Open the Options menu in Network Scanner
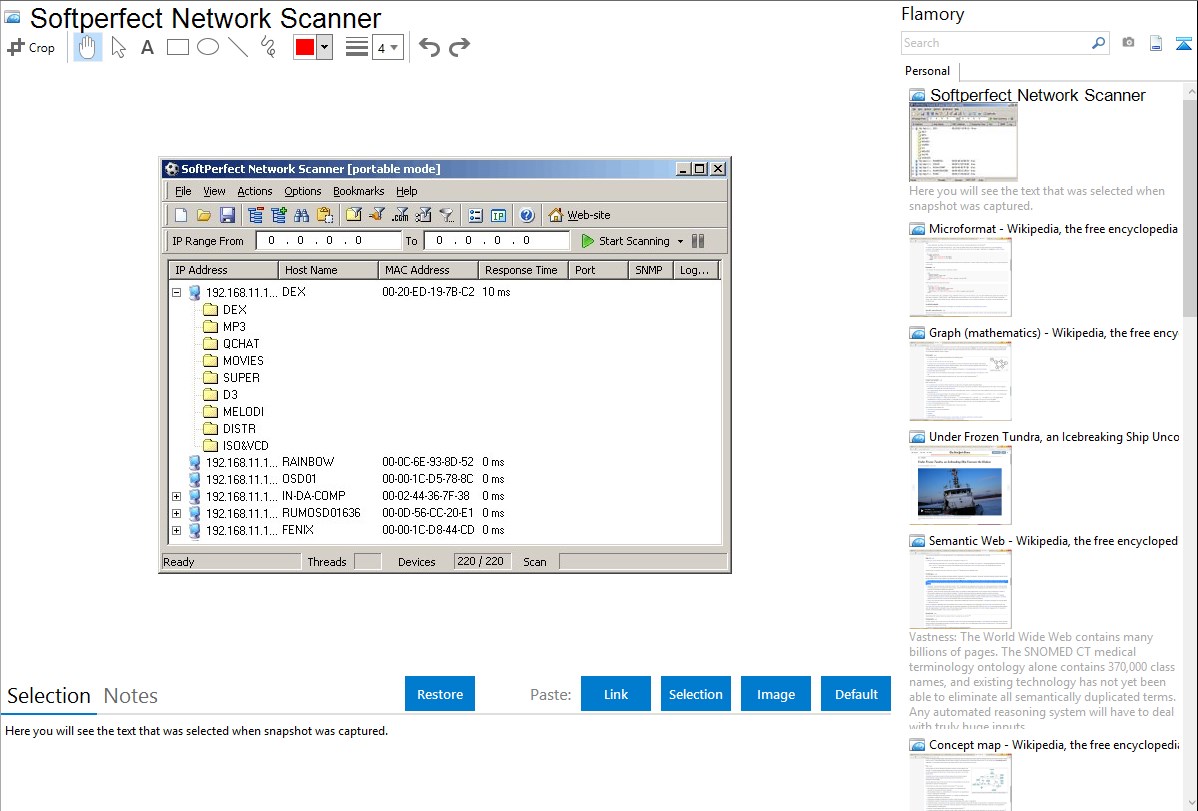The image size is (1198, 811). (x=303, y=191)
